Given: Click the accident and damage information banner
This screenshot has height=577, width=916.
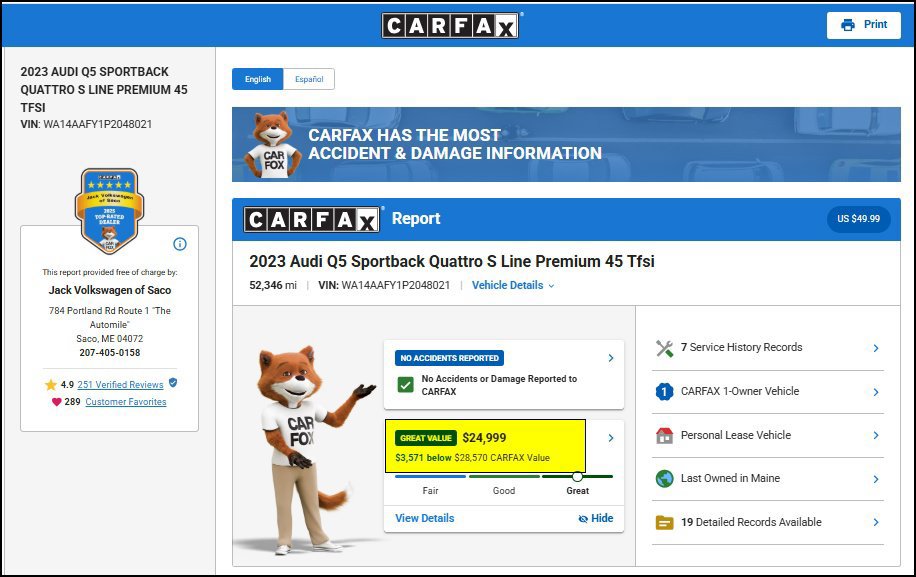Looking at the screenshot, I should click(x=566, y=144).
